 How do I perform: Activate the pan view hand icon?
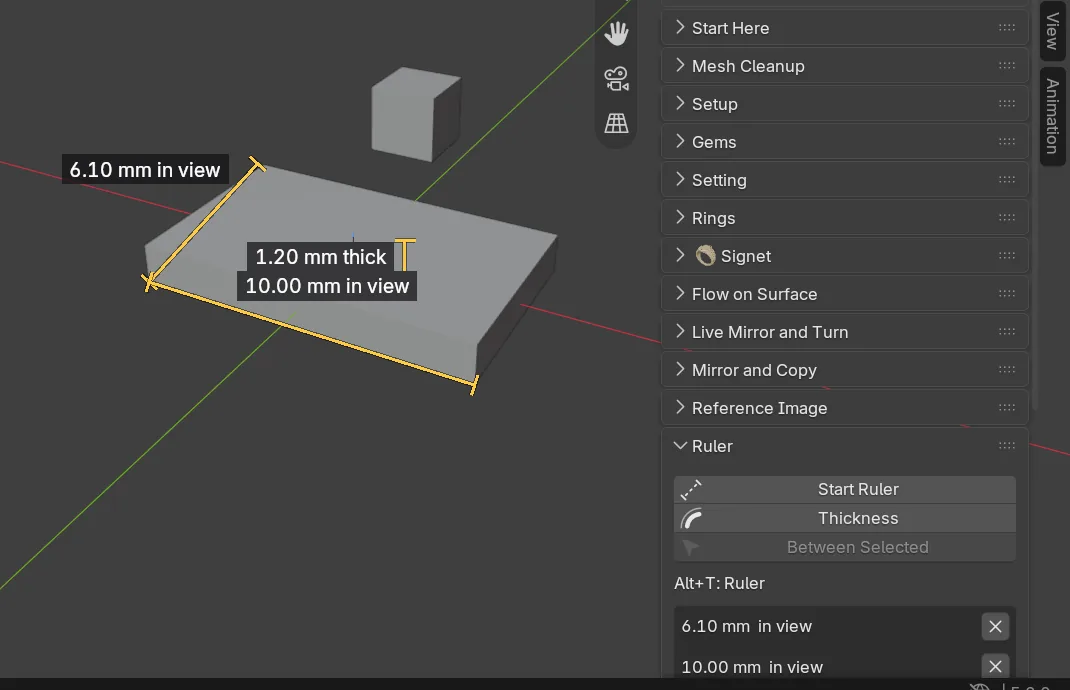(616, 33)
